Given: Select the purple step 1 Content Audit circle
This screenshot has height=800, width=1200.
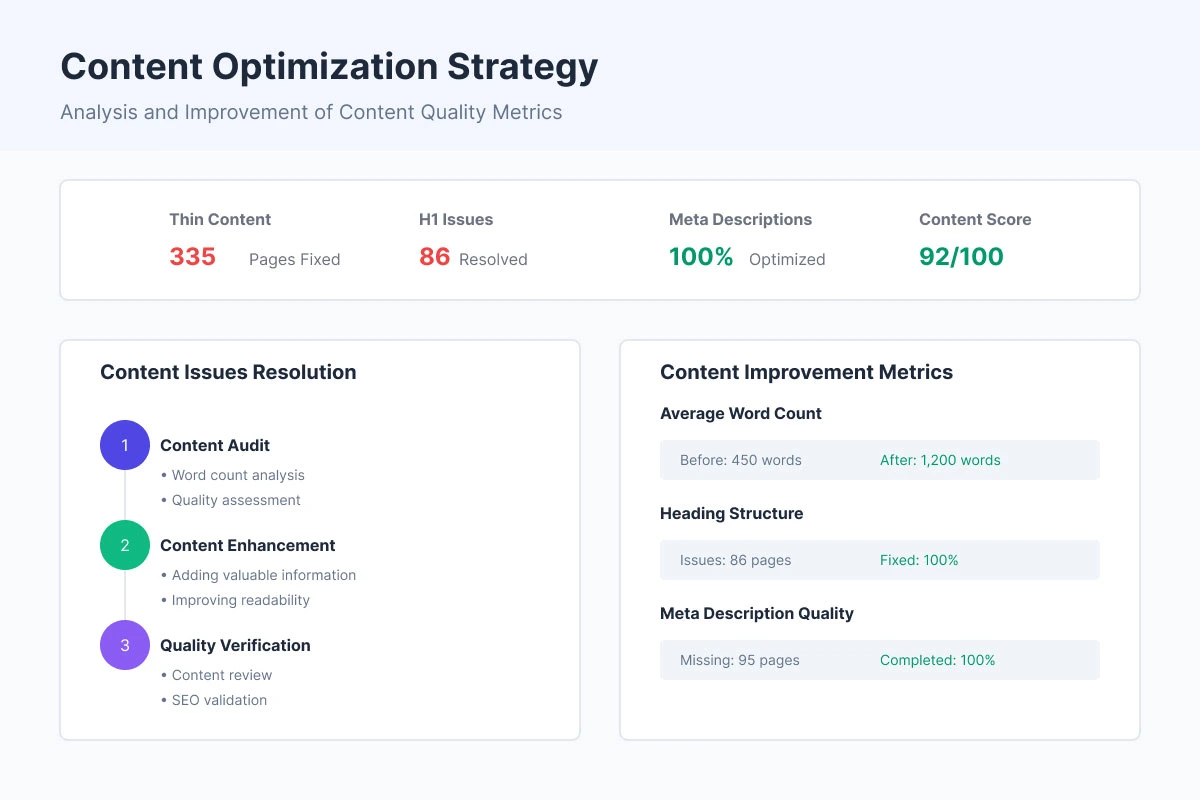Looking at the screenshot, I should click(124, 445).
